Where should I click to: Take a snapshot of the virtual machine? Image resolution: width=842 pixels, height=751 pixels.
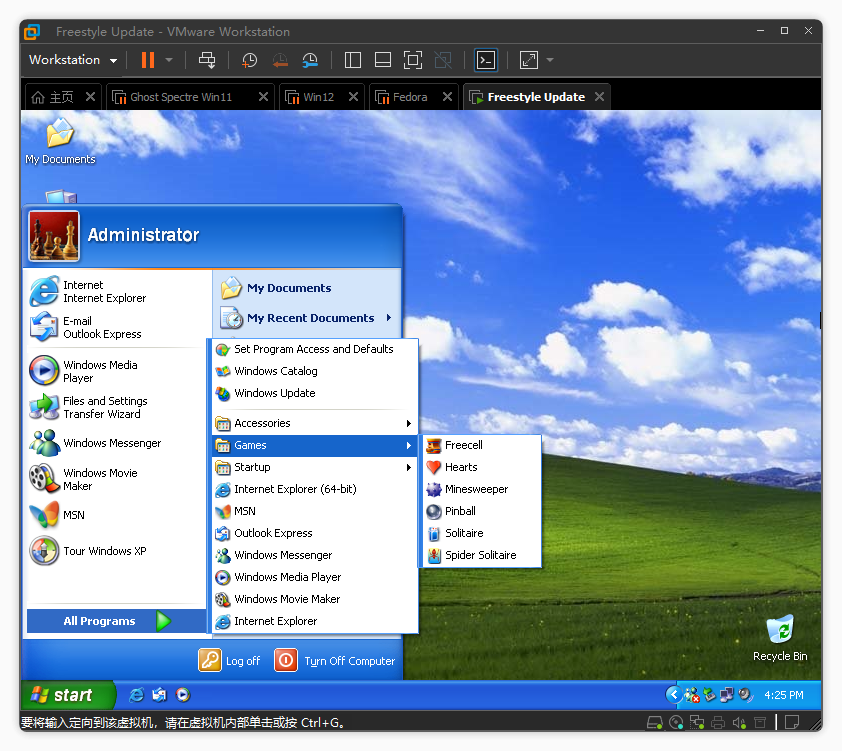coord(249,60)
